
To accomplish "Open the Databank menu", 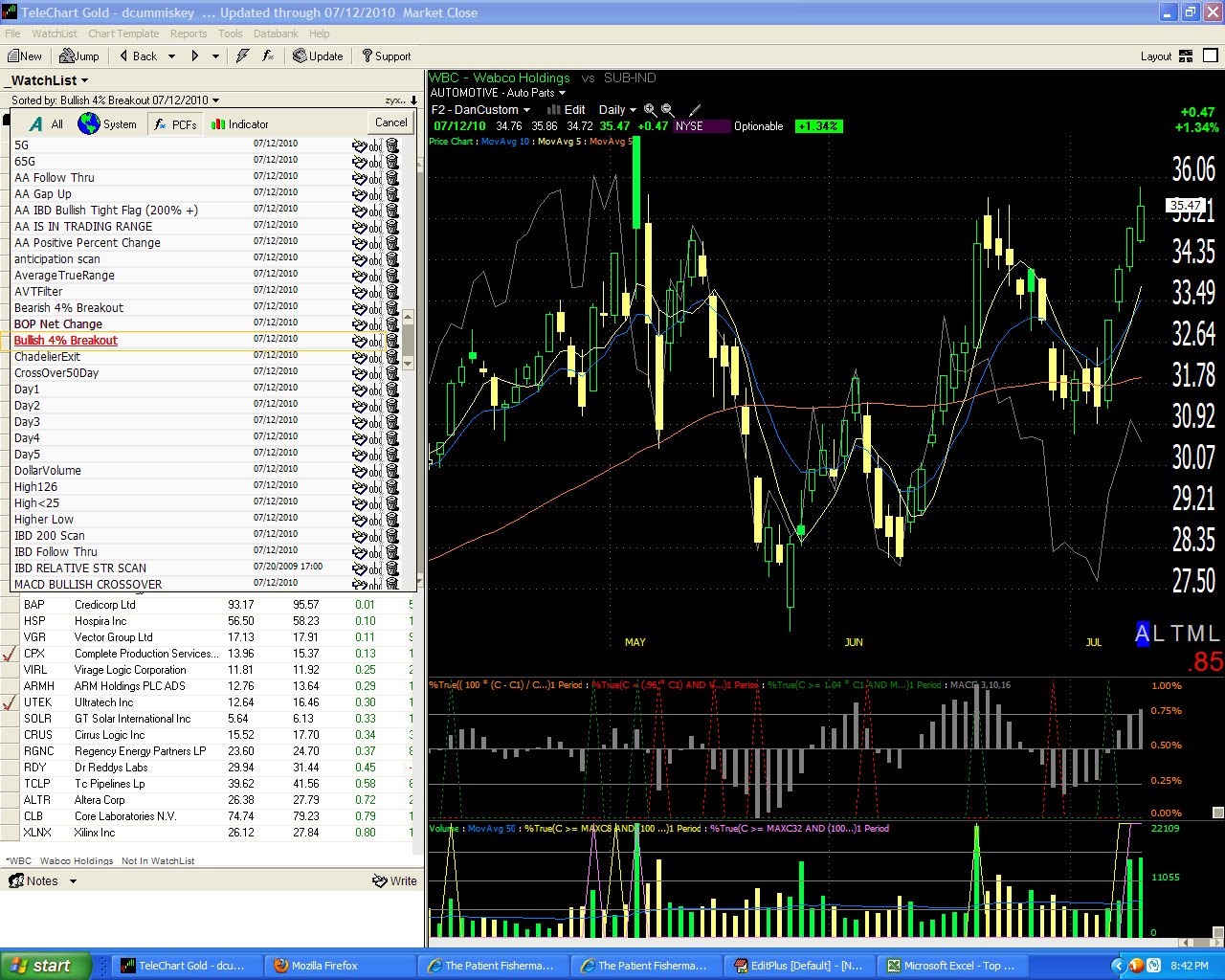I will pyautogui.click(x=276, y=33).
